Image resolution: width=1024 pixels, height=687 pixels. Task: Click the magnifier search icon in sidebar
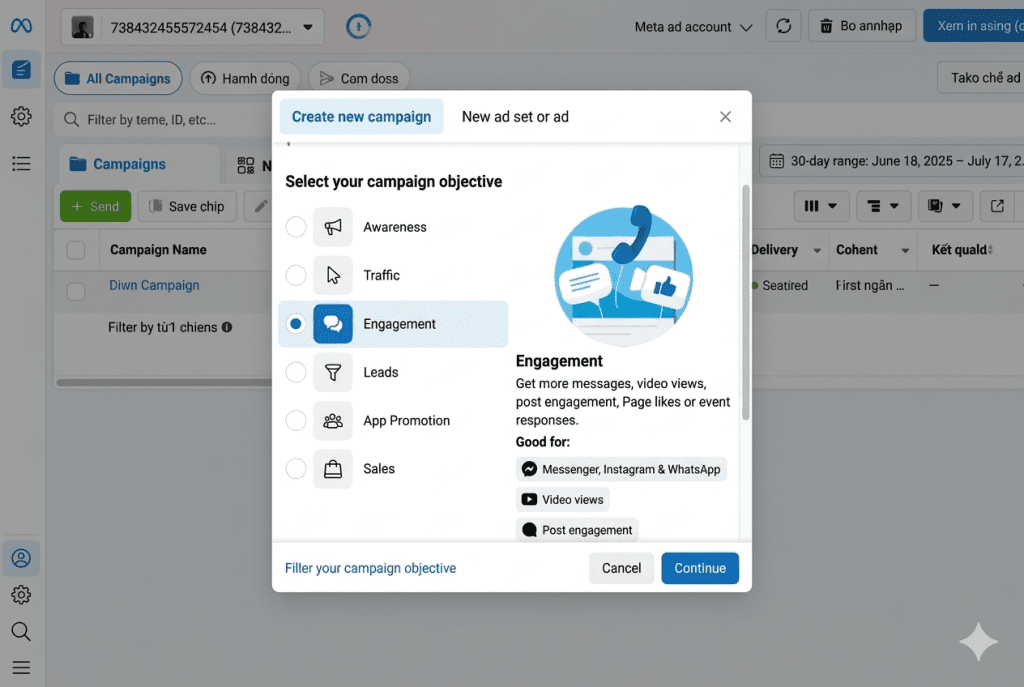click(21, 631)
